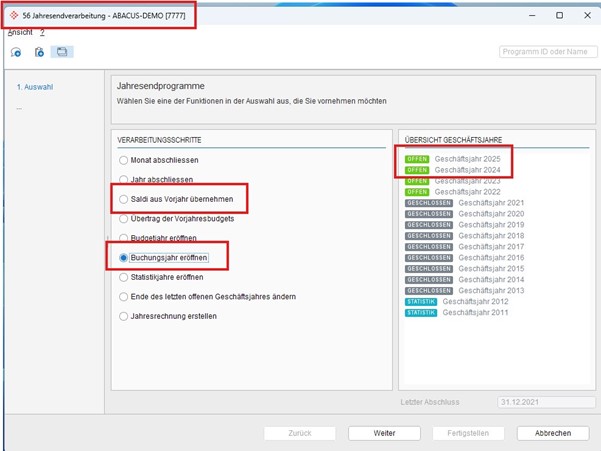The width and height of the screenshot is (601, 451).
Task: Close the Jahresendverarbeitung window
Action: point(587,15)
